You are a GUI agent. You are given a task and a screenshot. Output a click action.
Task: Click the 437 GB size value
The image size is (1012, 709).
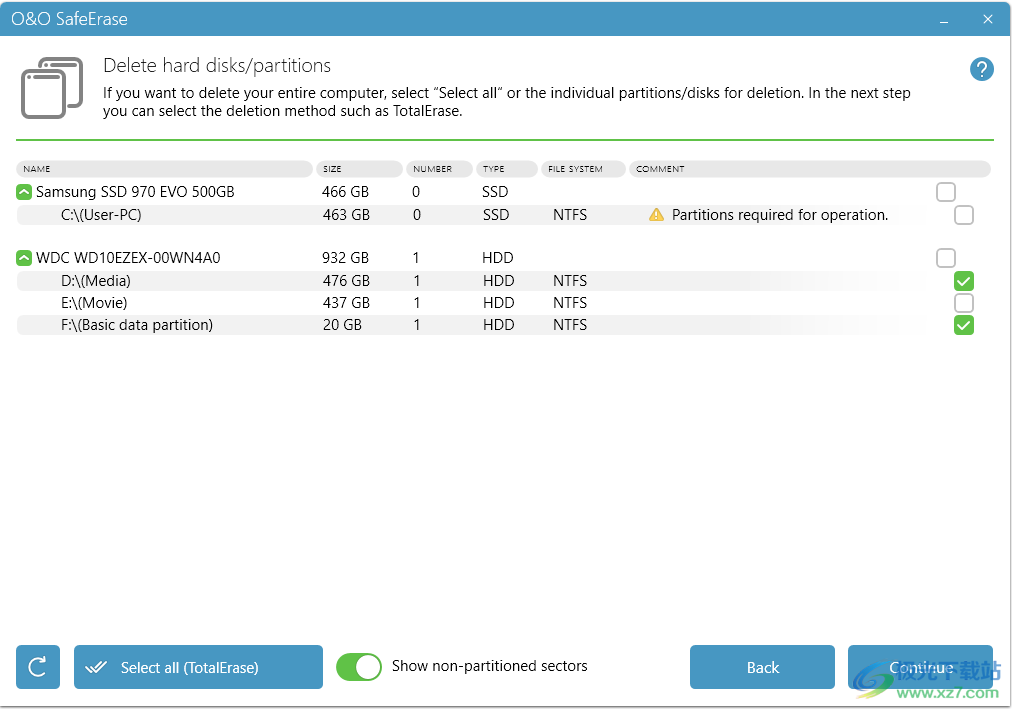click(346, 303)
